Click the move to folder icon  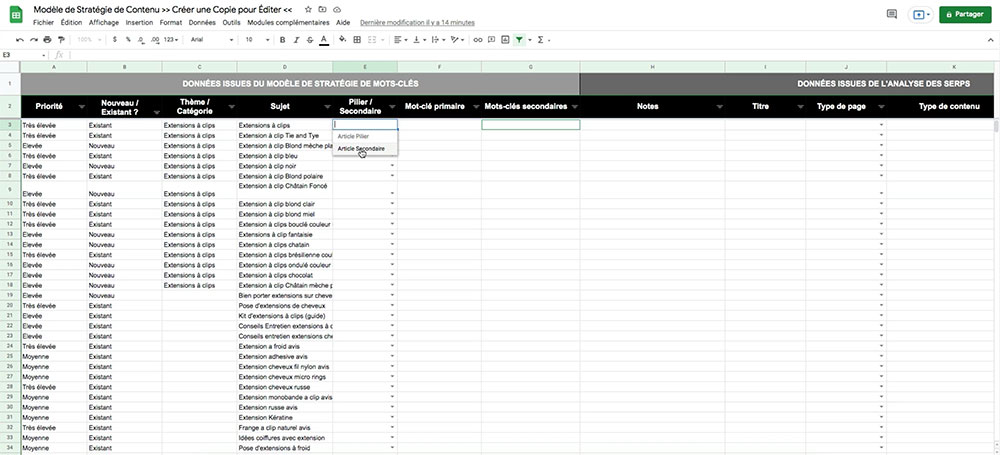pos(323,10)
